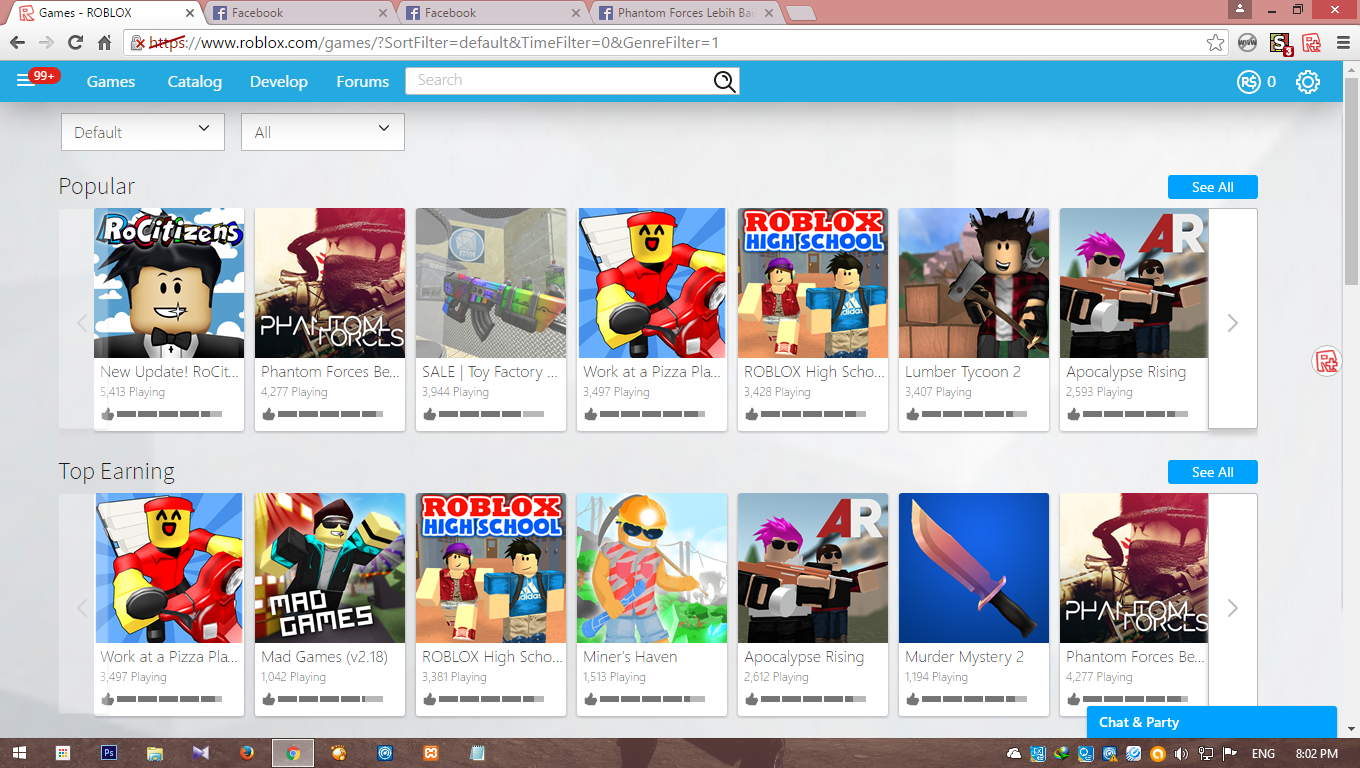The height and width of the screenshot is (768, 1360).
Task: Open Murder Mystery 2 game title link
Action: tap(964, 657)
